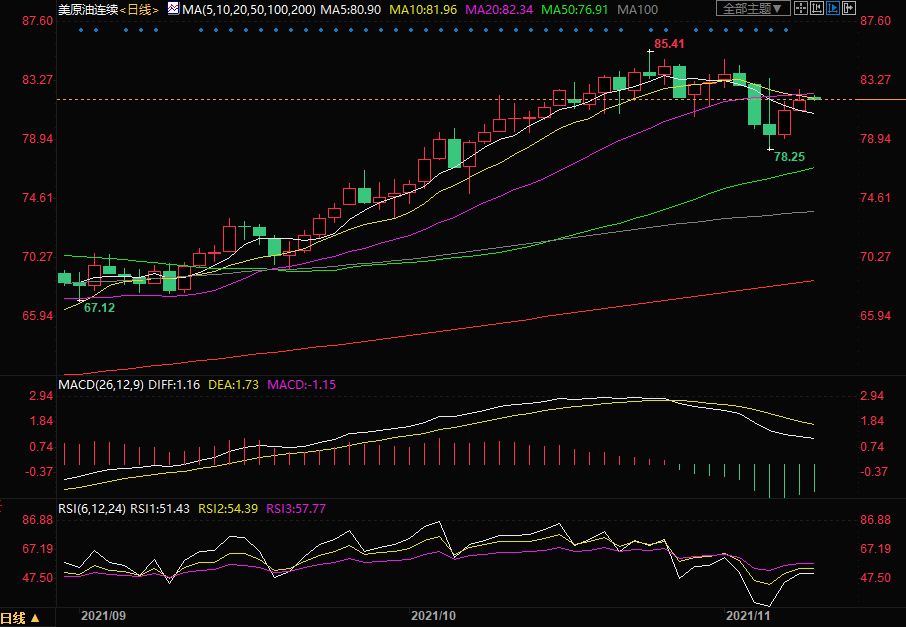
Task: Click the 美原油连续 instrument title
Action: click(x=88, y=9)
